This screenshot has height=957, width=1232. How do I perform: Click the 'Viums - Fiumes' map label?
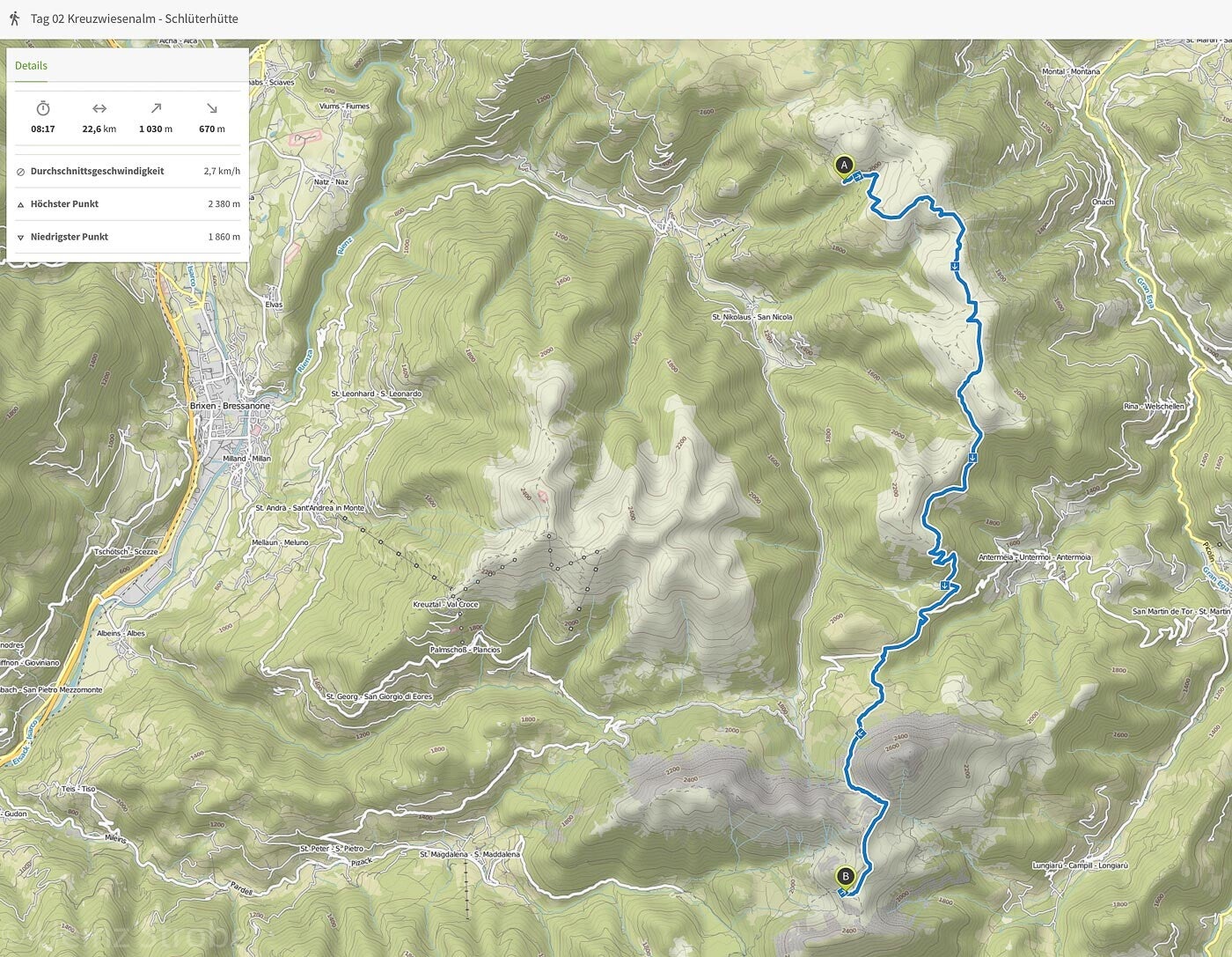pyautogui.click(x=344, y=107)
